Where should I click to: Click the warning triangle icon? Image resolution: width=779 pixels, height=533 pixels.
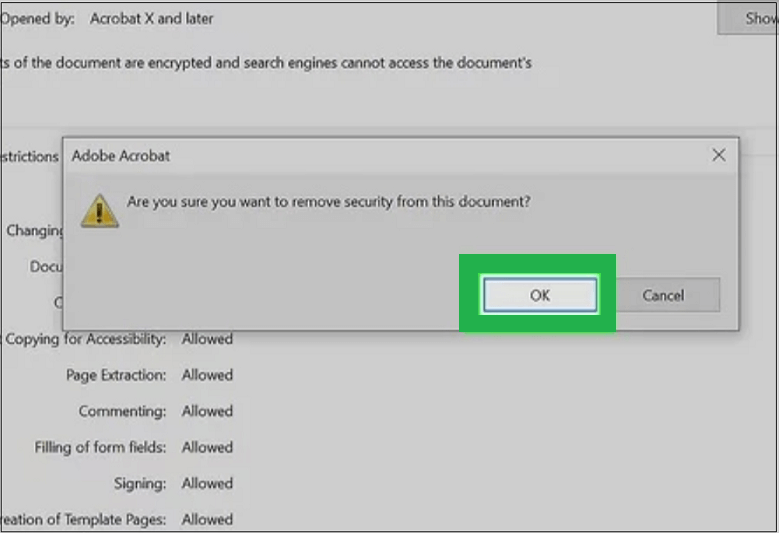pyautogui.click(x=99, y=211)
